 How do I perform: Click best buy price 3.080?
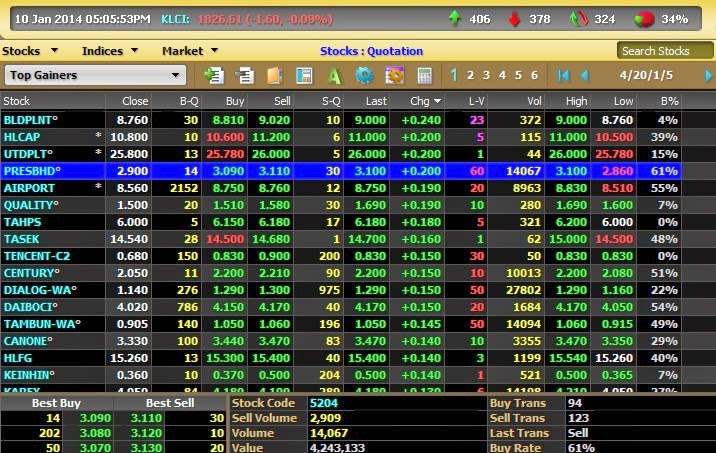pyautogui.click(x=95, y=433)
